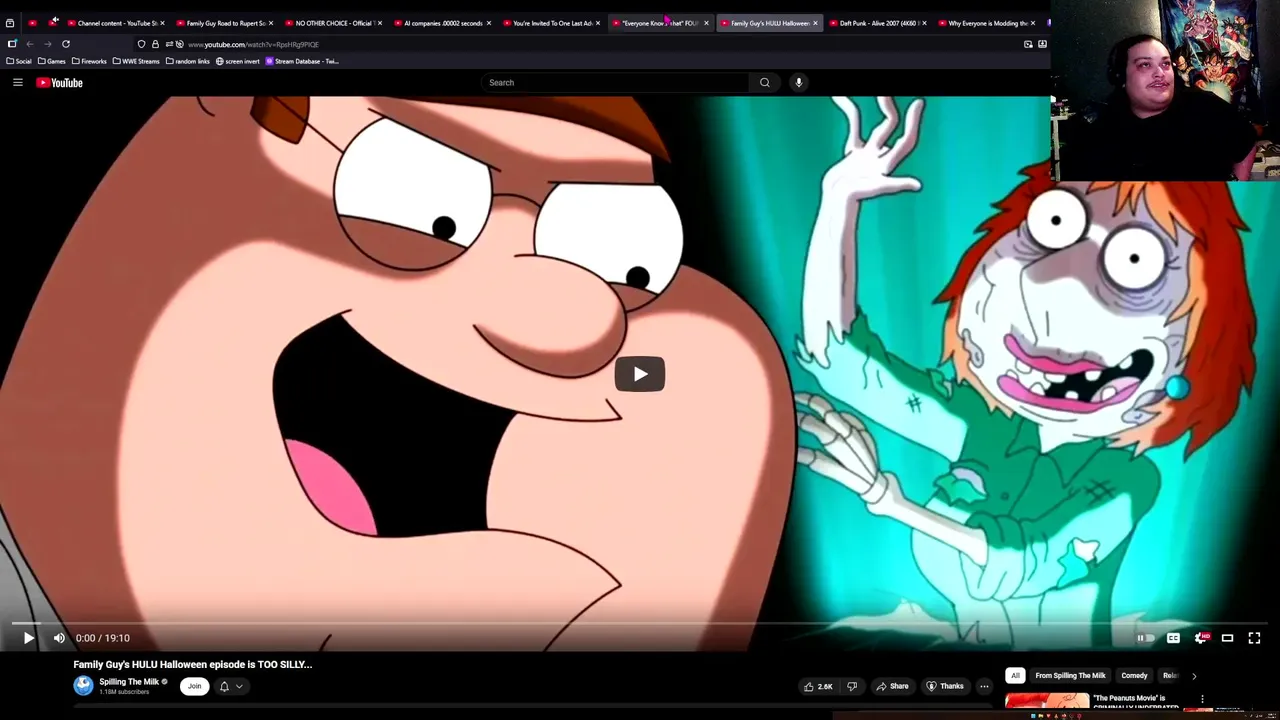Viewport: 1280px width, 720px height.
Task: Start voice search with the microphone icon
Action: click(799, 83)
